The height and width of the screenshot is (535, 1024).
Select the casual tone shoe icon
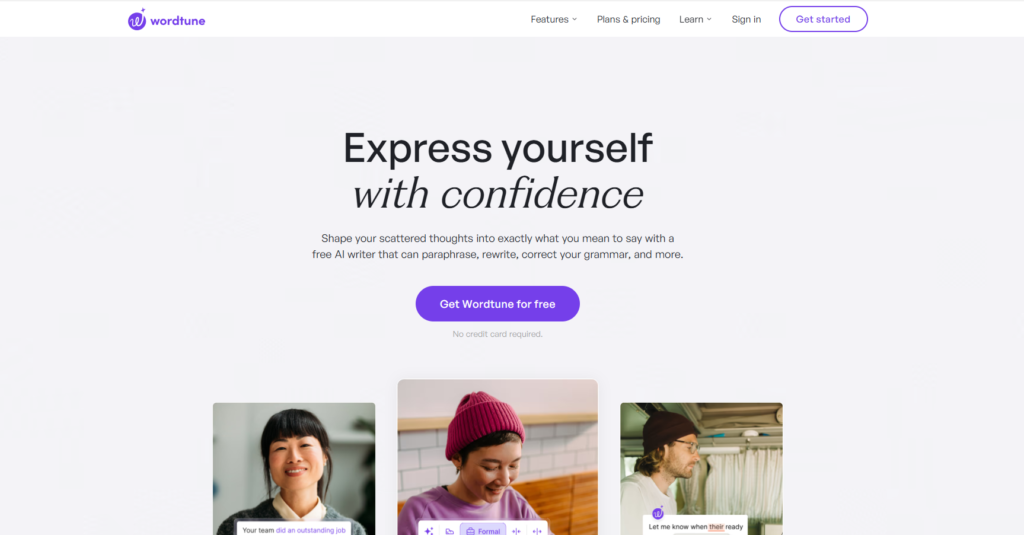point(449,531)
